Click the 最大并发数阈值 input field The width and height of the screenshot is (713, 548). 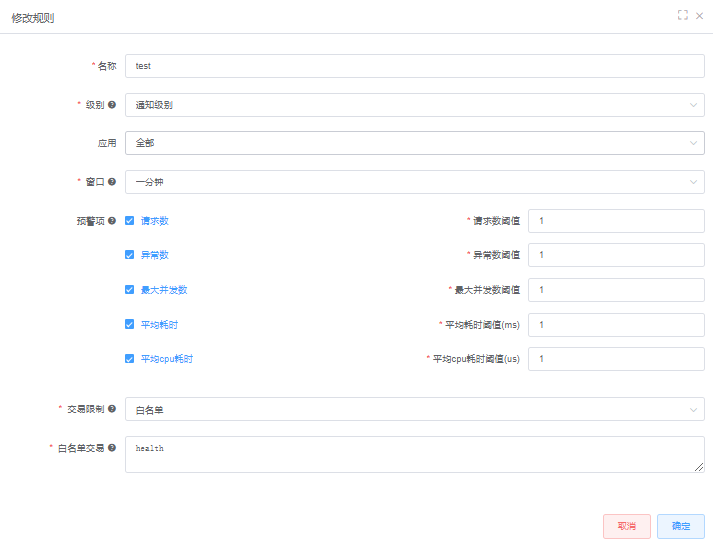tap(616, 290)
